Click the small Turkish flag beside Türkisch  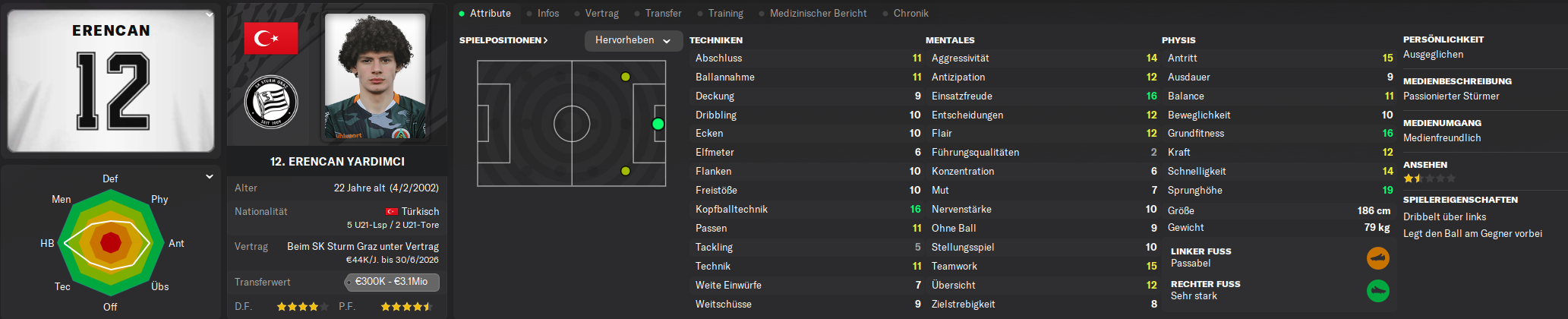click(x=392, y=212)
